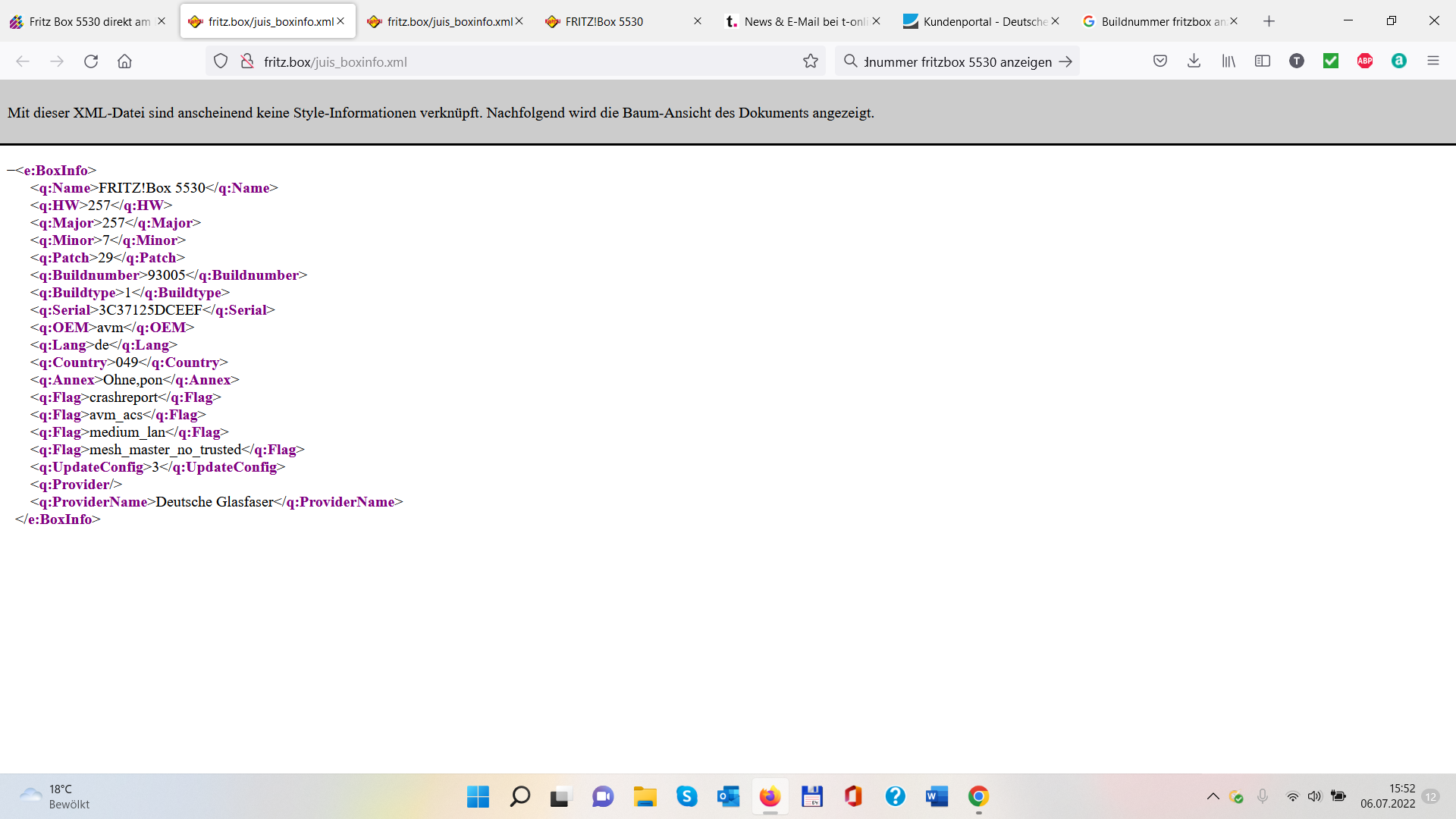Click the Annex value Ohne,pon
The height and width of the screenshot is (819, 1456).
coord(133,380)
